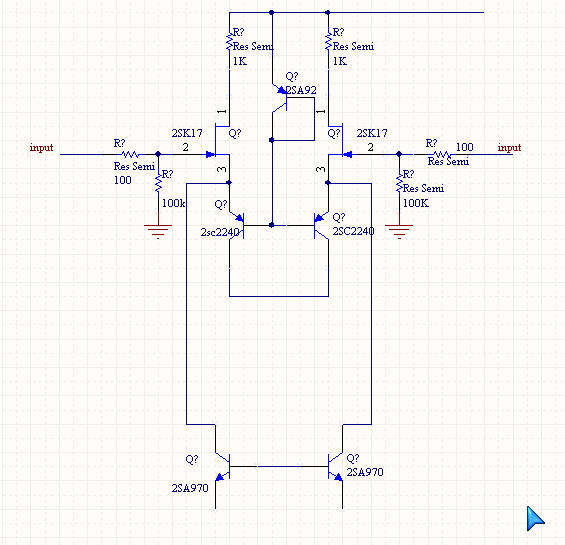Click the junction dot at right JFET pin 3
Screen dimensions: 565x545
coord(328,183)
